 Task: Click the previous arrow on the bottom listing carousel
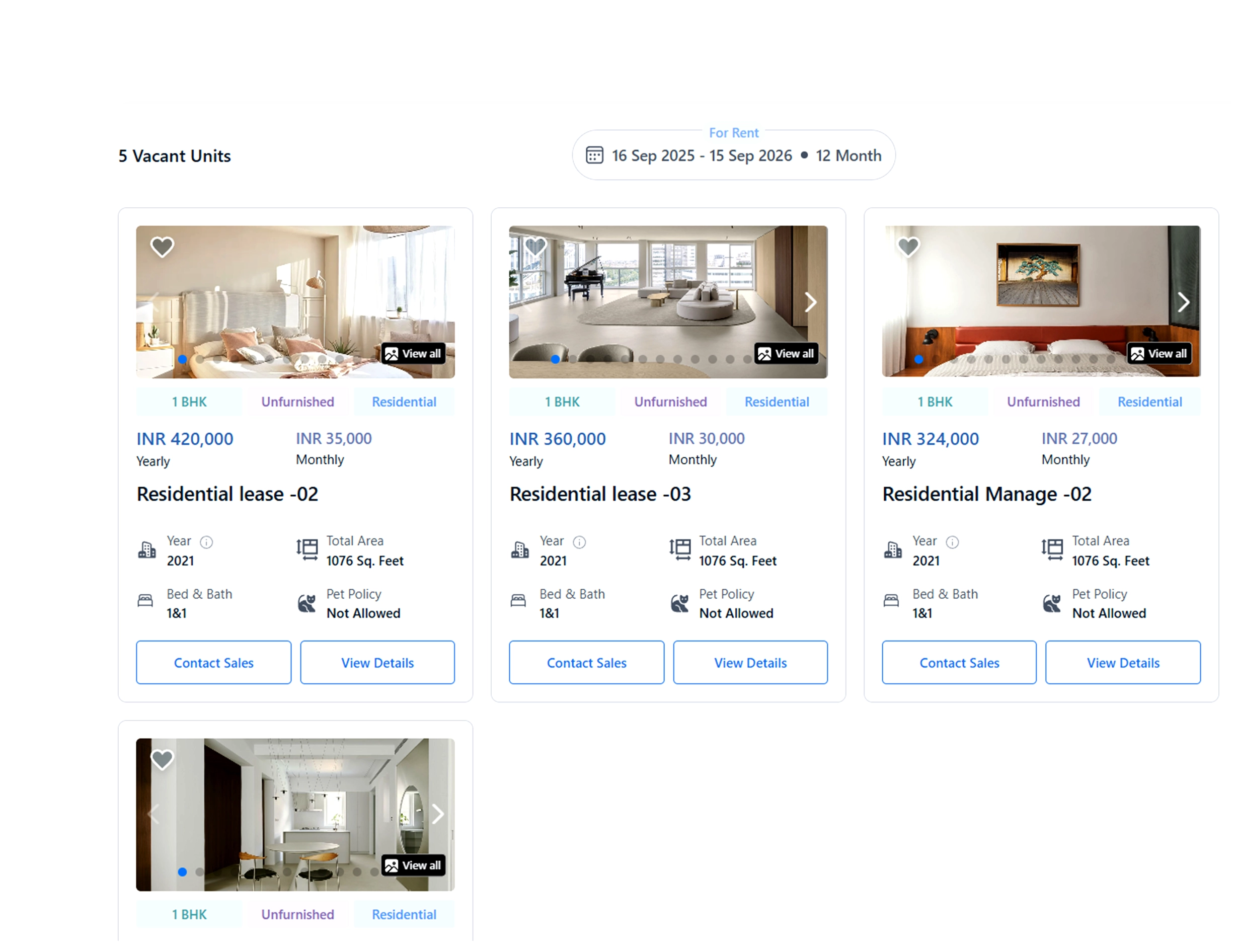pos(153,814)
